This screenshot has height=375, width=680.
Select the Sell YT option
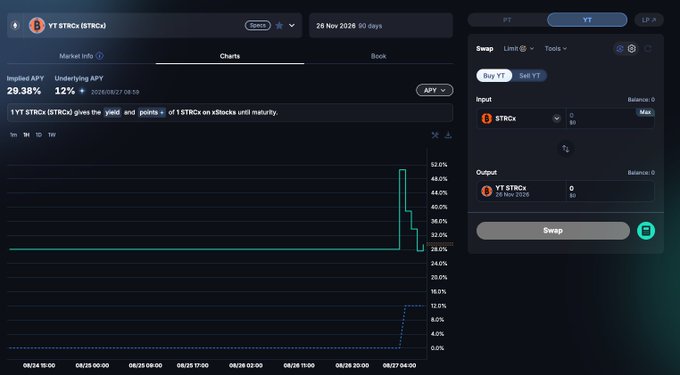pyautogui.click(x=530, y=76)
